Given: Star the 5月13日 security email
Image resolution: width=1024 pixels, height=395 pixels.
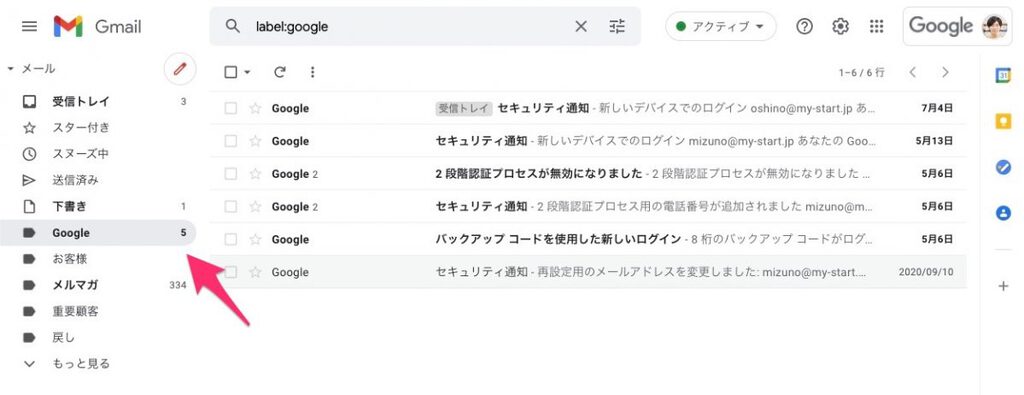Looking at the screenshot, I should click(x=255, y=141).
